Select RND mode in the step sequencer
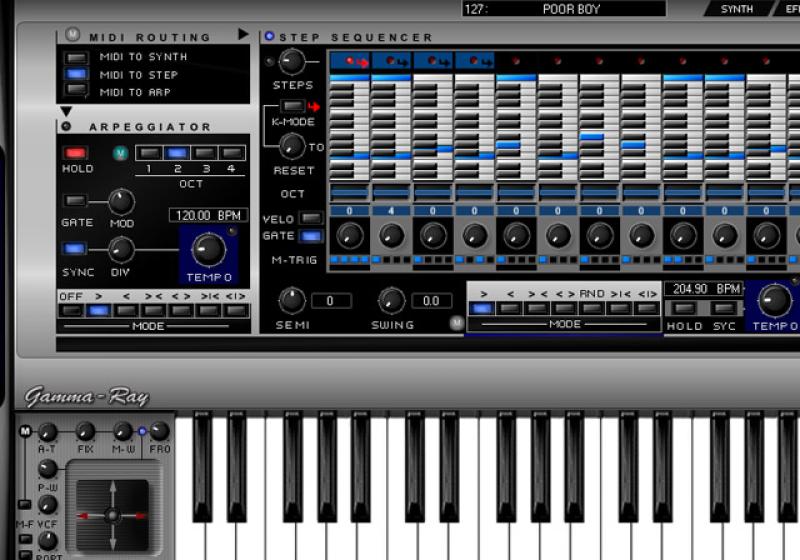This screenshot has height=560, width=800. point(592,308)
